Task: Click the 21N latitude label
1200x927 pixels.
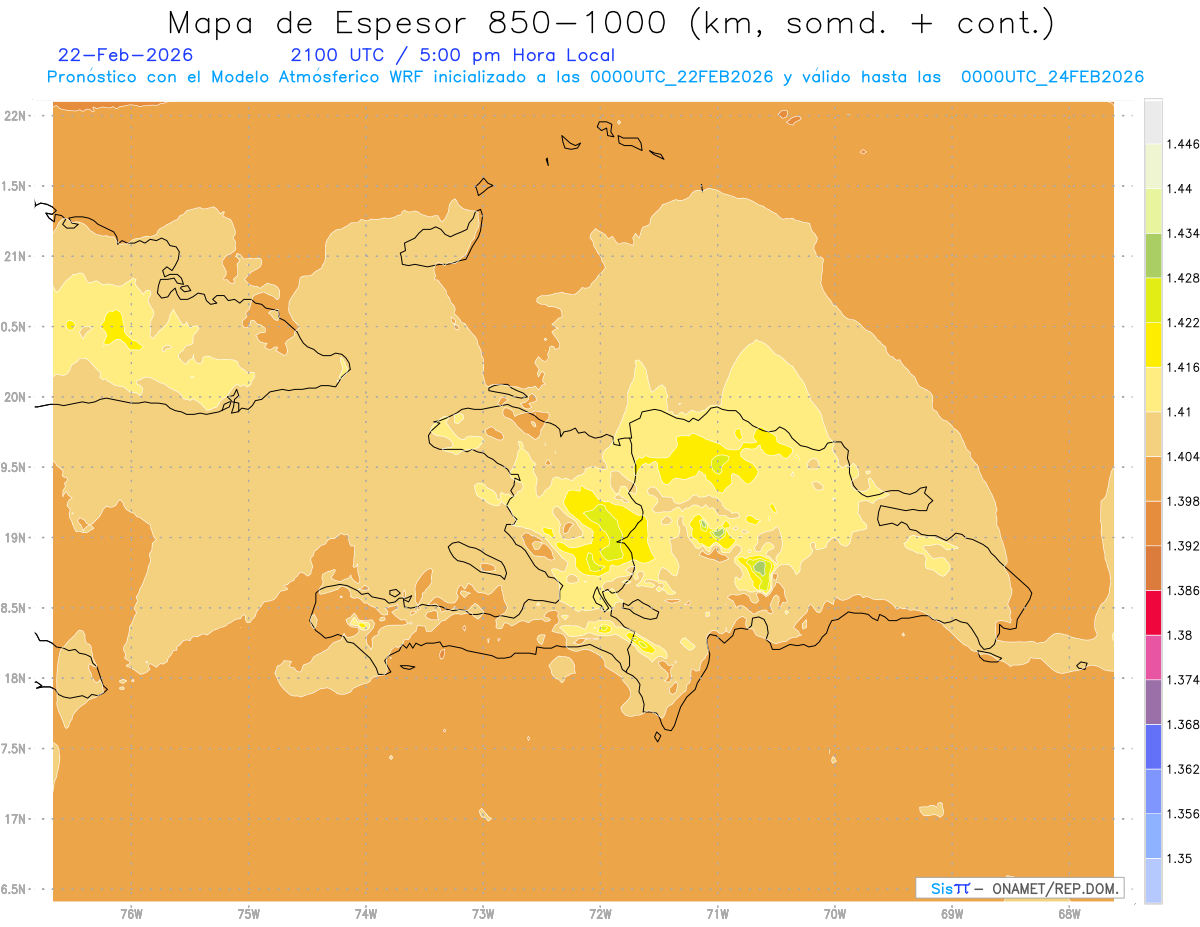Action: pyautogui.click(x=15, y=257)
